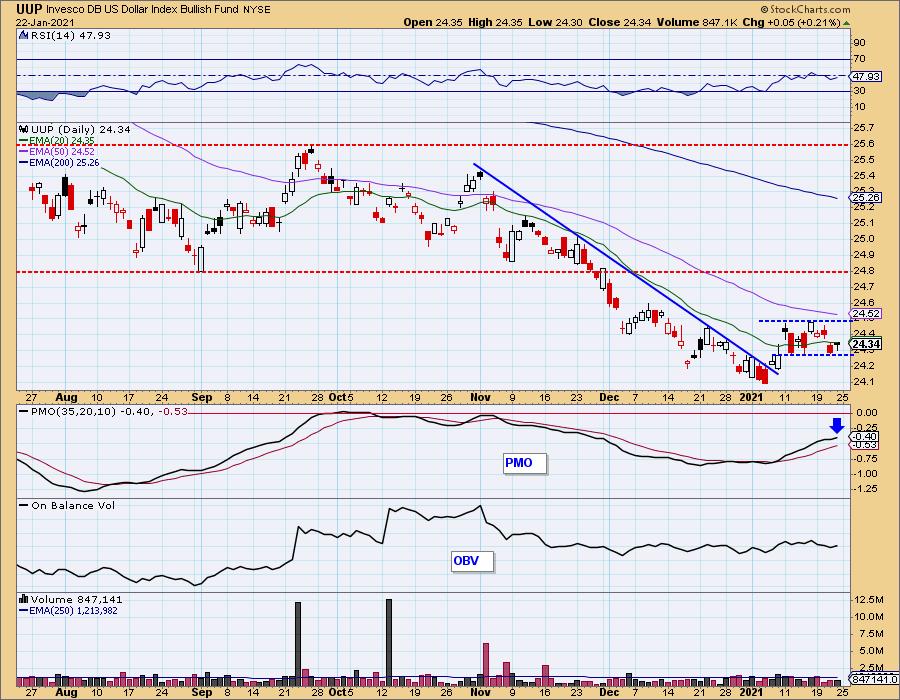
Task: Click the 90 level on the RSI axis
Action: click(x=859, y=42)
